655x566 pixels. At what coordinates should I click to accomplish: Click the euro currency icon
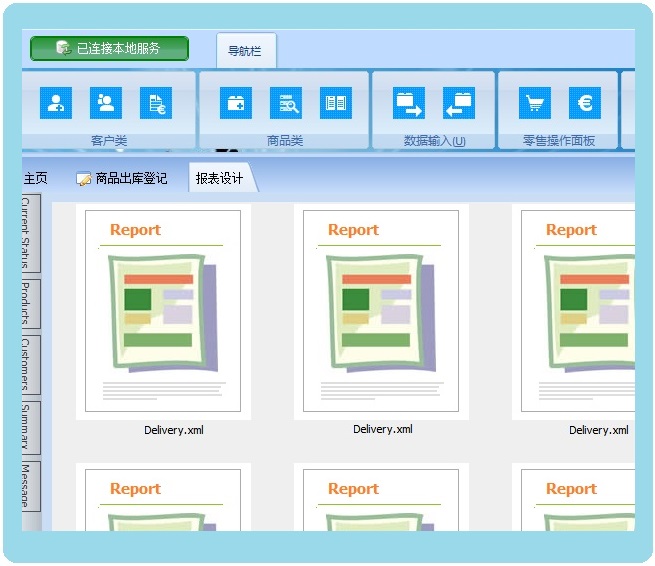point(585,103)
